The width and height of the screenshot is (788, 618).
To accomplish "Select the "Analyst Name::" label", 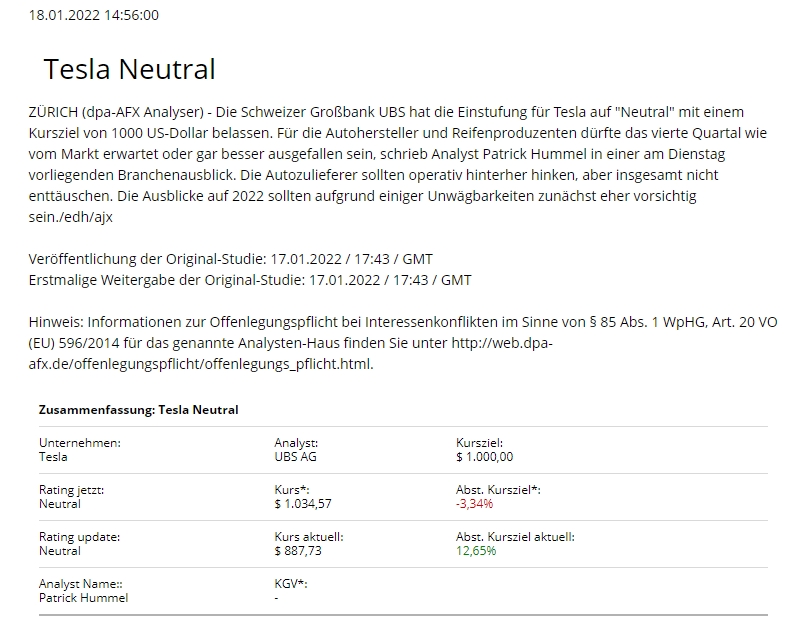I will click(81, 584).
